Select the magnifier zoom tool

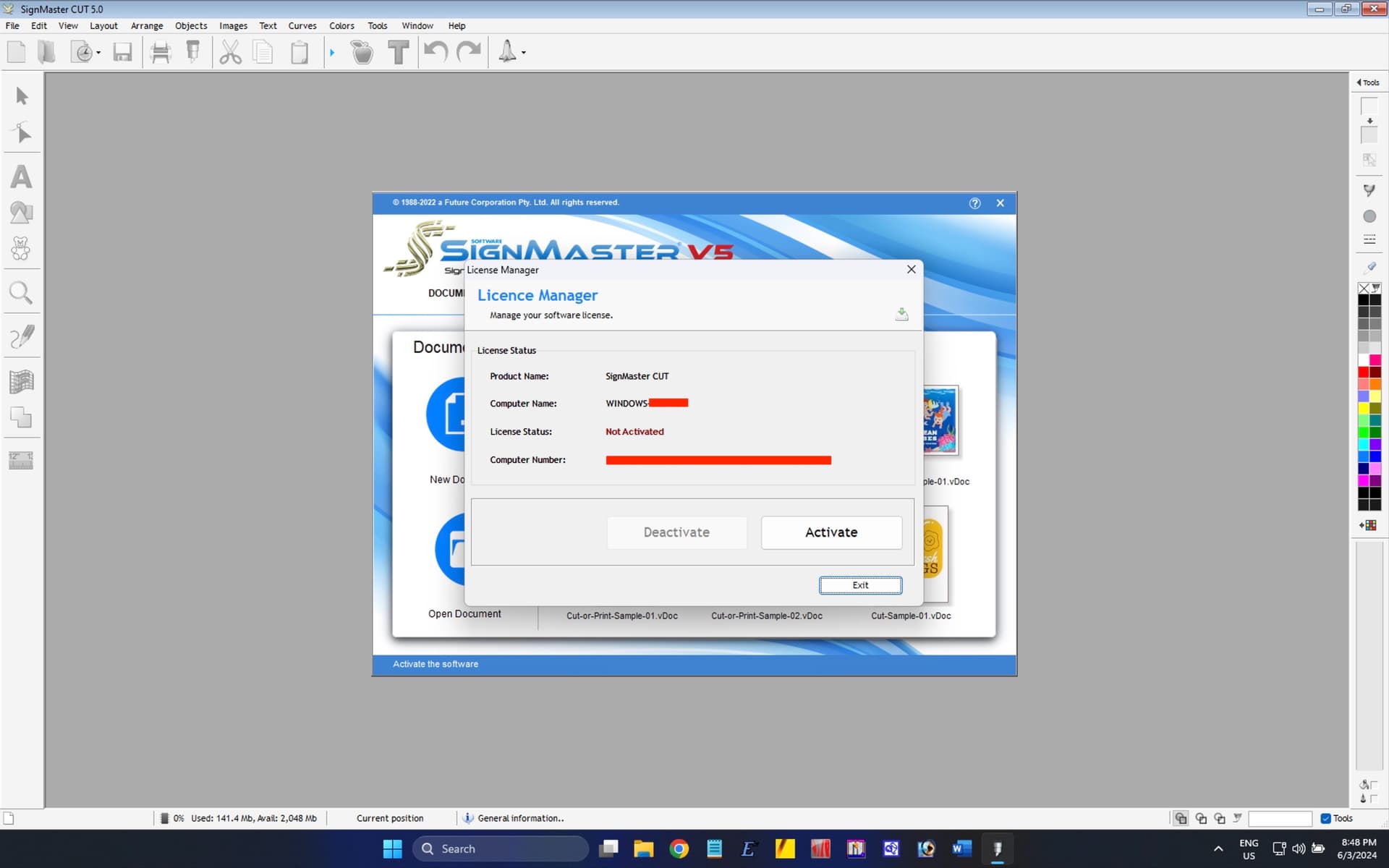click(x=21, y=293)
